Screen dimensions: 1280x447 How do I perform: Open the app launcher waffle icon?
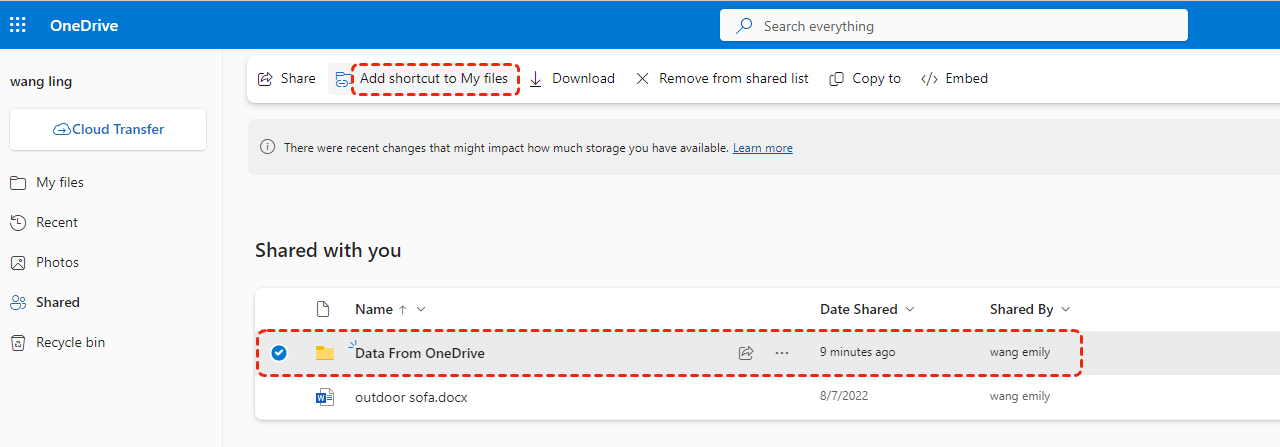coord(18,26)
